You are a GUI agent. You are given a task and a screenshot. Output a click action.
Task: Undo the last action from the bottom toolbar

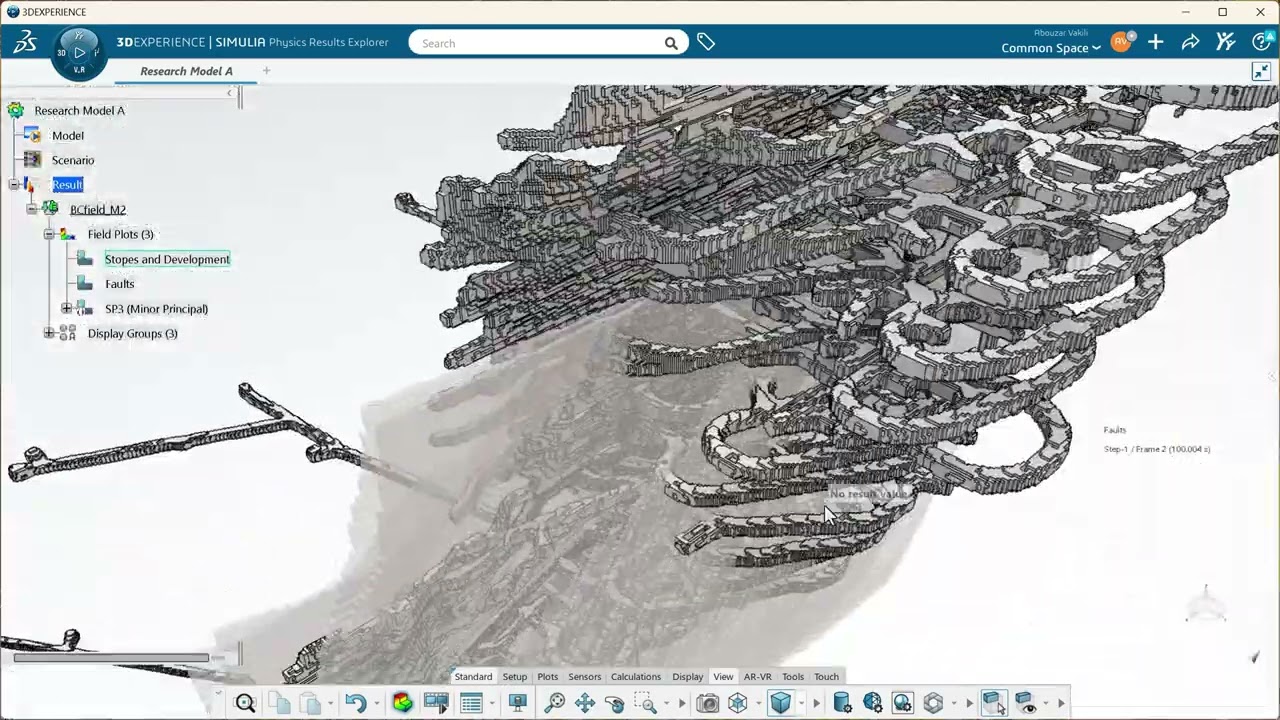pos(355,703)
